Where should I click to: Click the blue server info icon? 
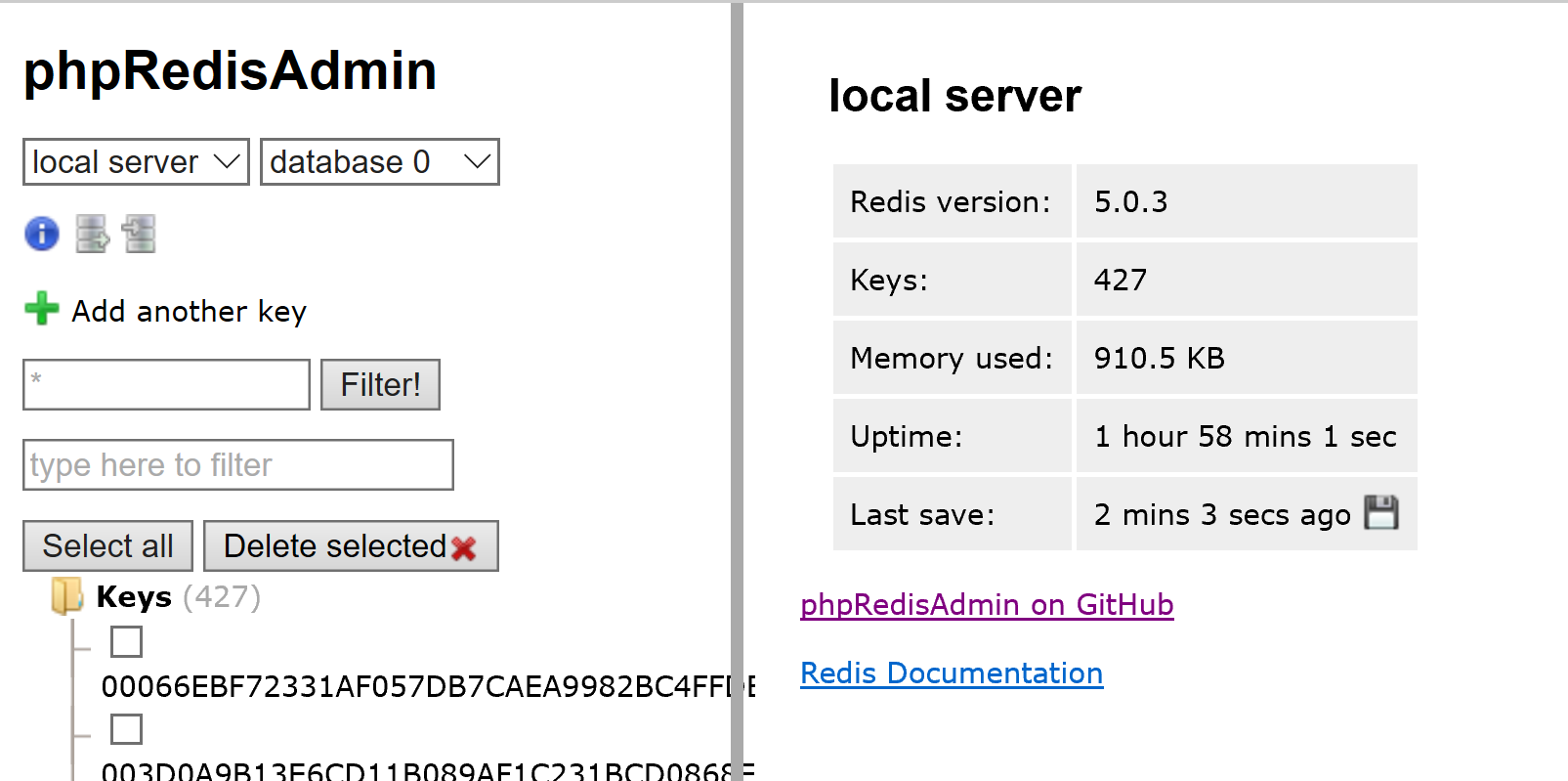click(x=42, y=234)
